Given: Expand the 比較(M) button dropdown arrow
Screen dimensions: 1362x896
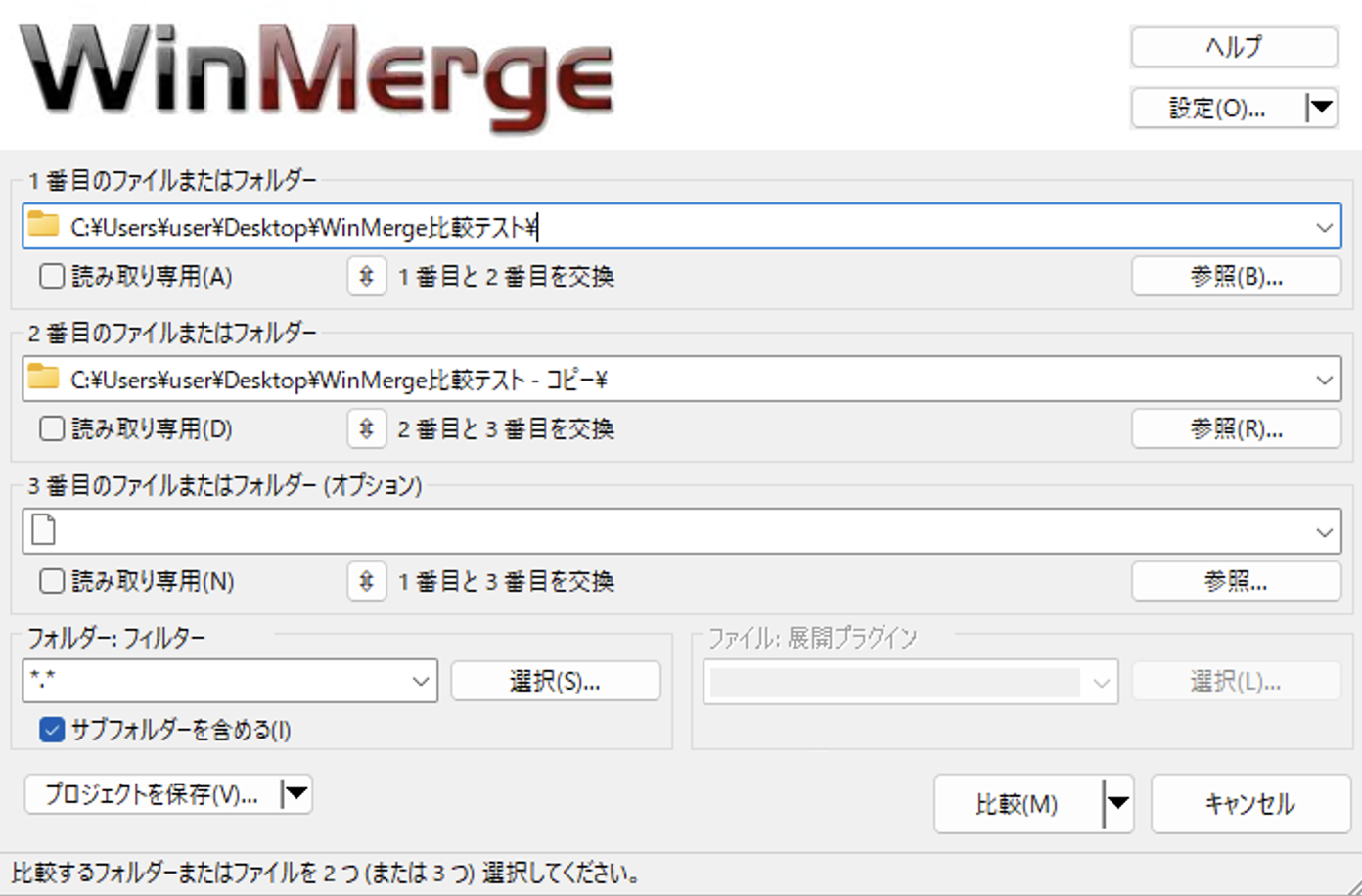Looking at the screenshot, I should [x=1115, y=803].
